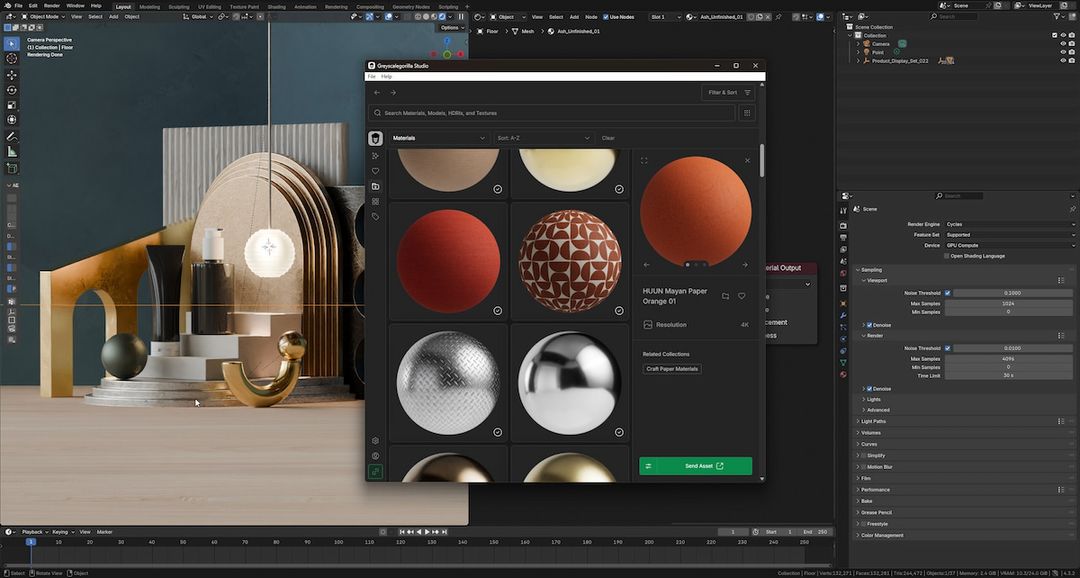1080x578 pixels.
Task: Disable Denoise under Render sampling
Action: [x=870, y=388]
